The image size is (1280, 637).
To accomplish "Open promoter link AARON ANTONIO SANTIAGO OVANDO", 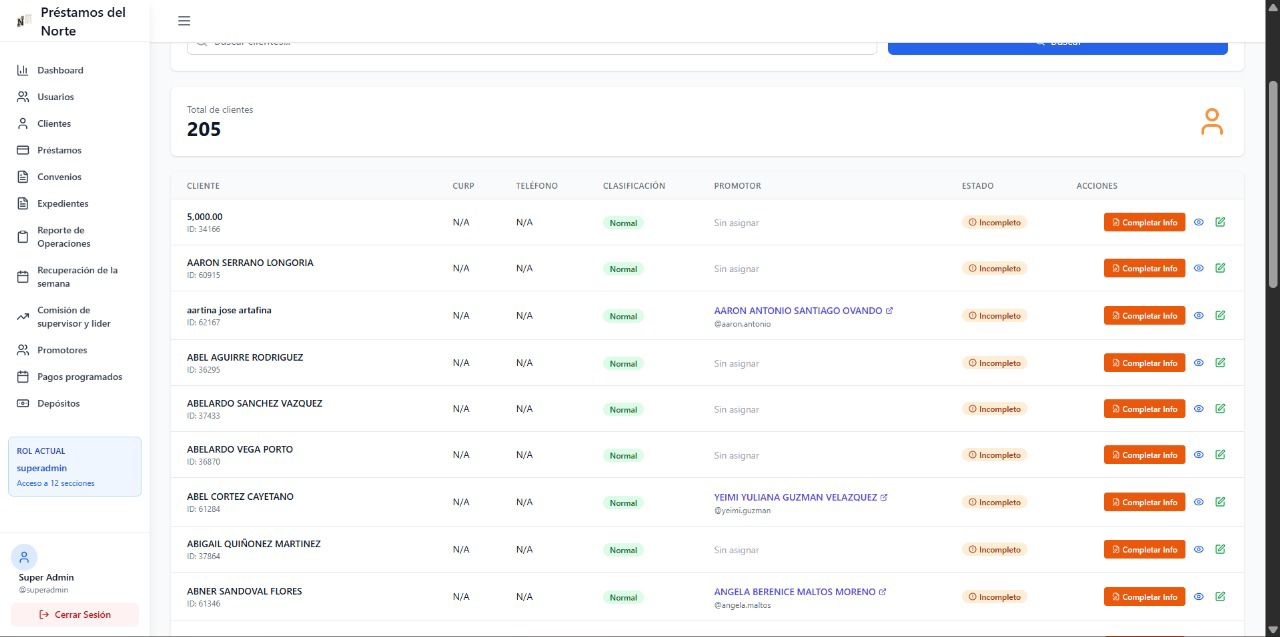I will (798, 311).
